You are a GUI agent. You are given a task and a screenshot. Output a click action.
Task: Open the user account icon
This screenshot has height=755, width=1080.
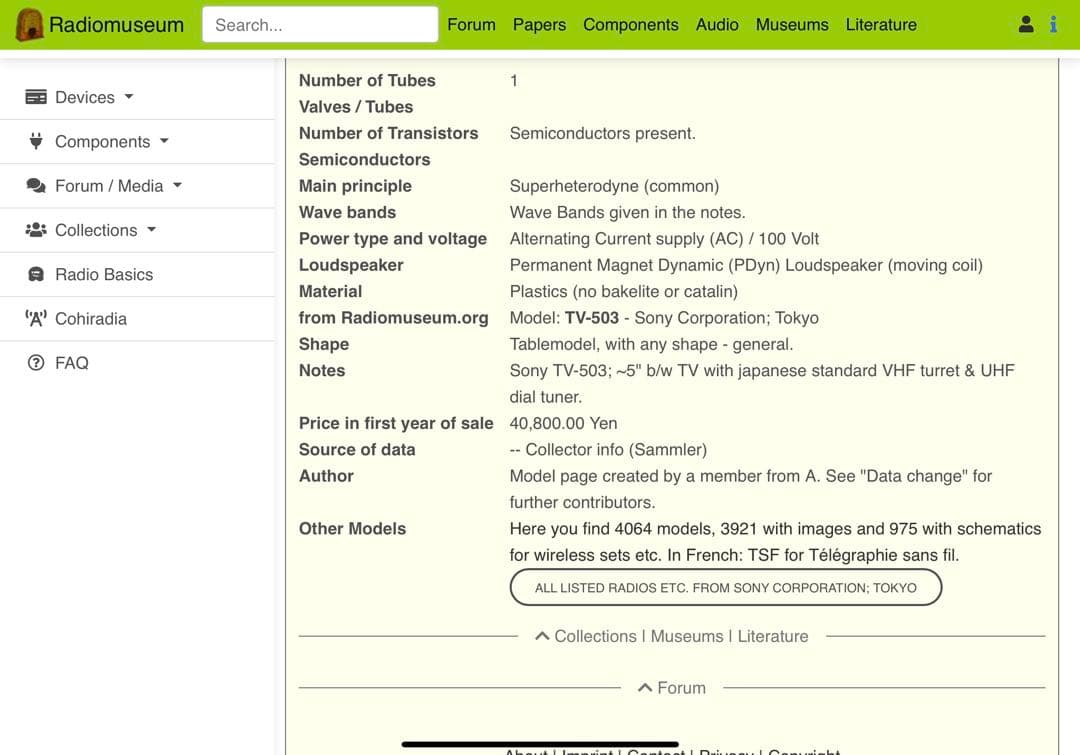[x=1026, y=24]
